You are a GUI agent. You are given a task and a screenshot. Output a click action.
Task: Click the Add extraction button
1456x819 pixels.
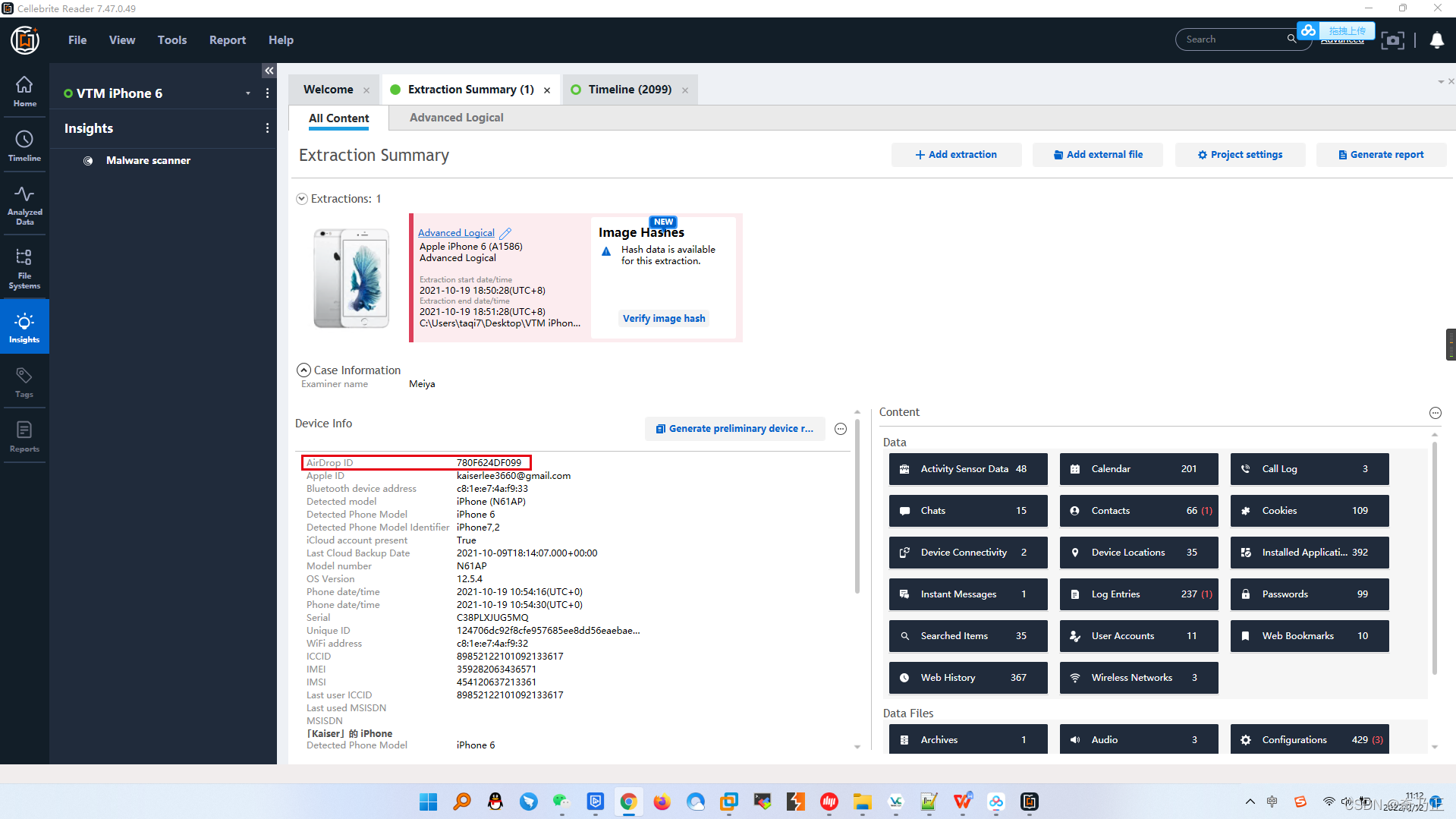coord(956,155)
